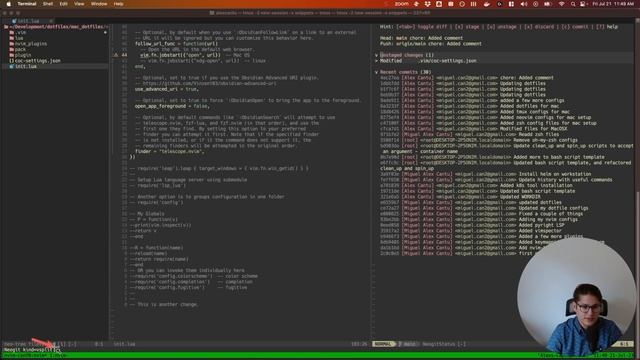Click the lua folder icon in tree

pos(12,38)
